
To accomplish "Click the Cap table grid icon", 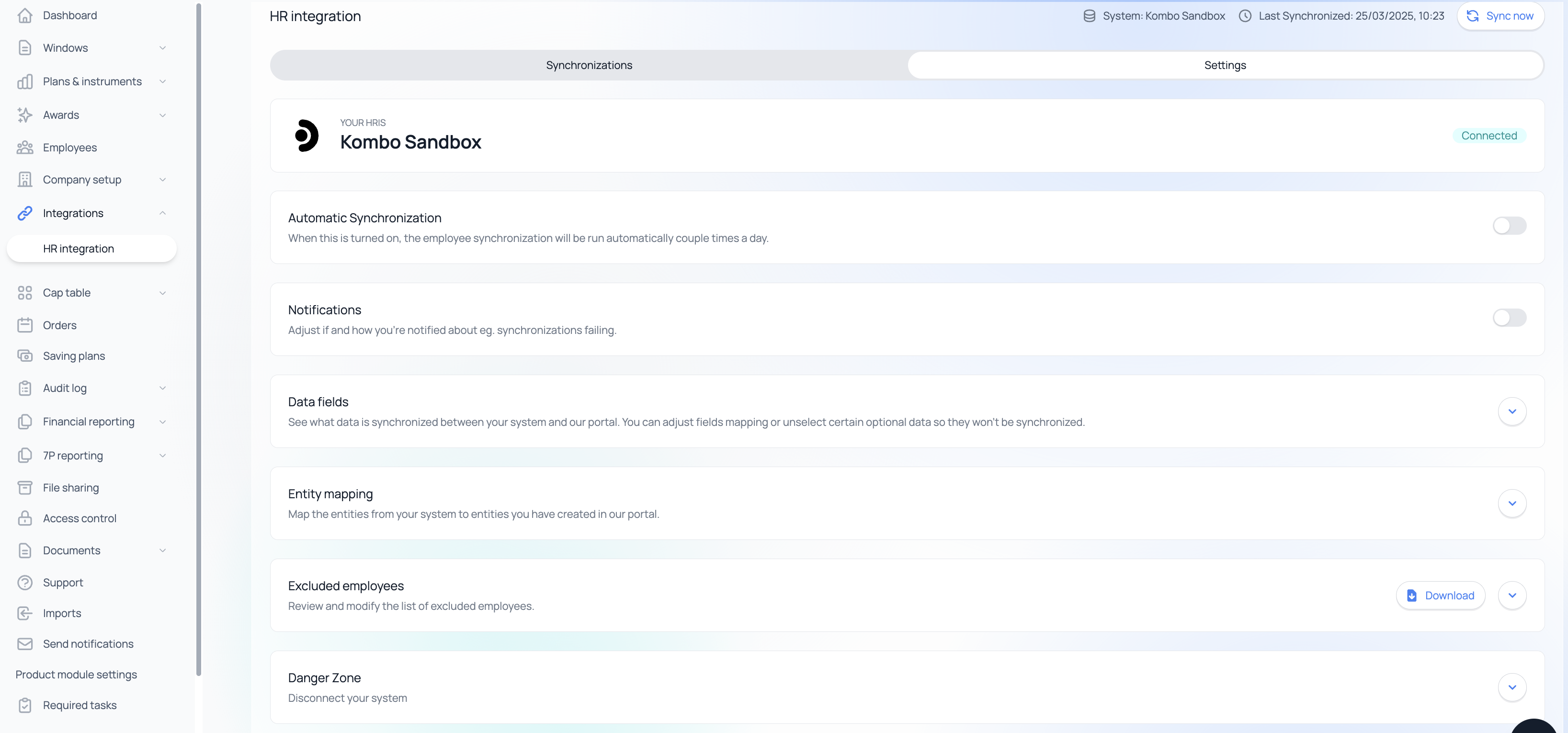I will 25,293.
